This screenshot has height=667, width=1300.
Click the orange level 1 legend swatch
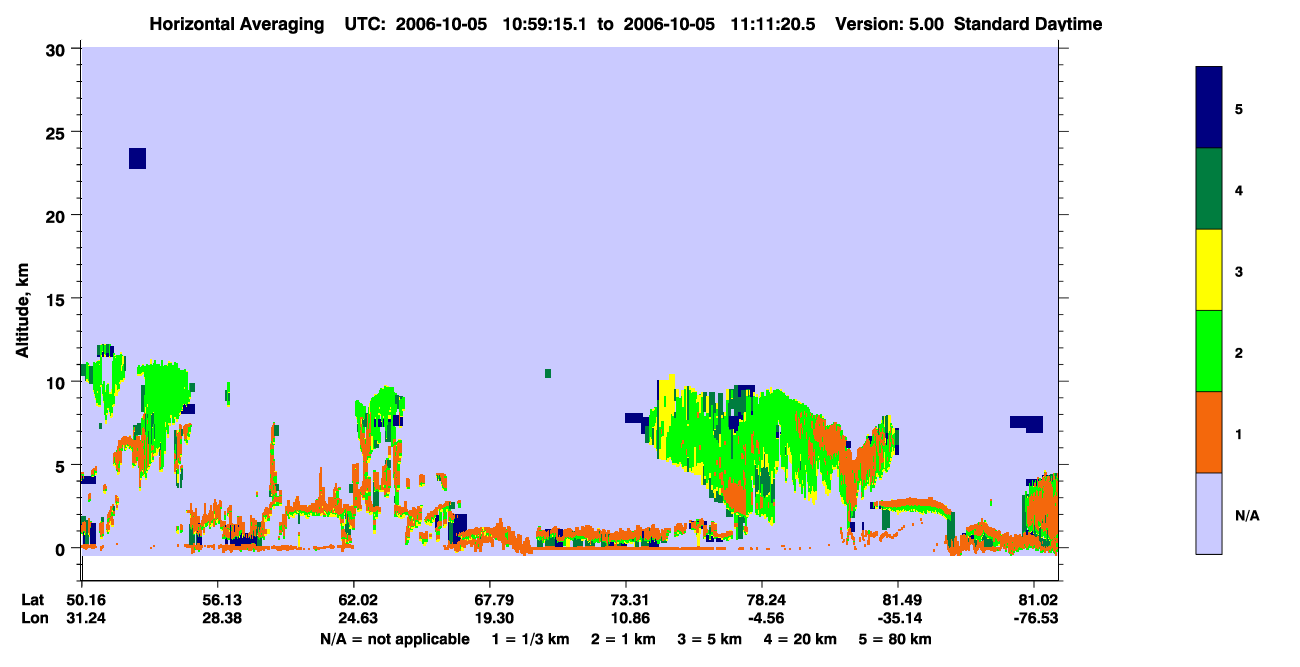pyautogui.click(x=1209, y=432)
